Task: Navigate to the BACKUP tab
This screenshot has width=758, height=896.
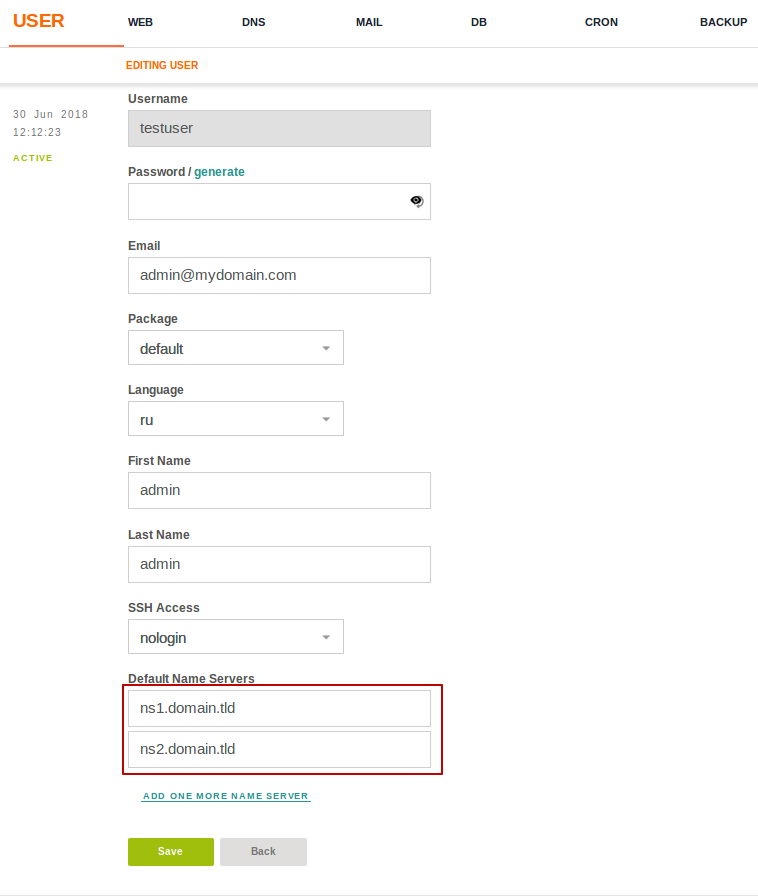Action: tap(723, 22)
